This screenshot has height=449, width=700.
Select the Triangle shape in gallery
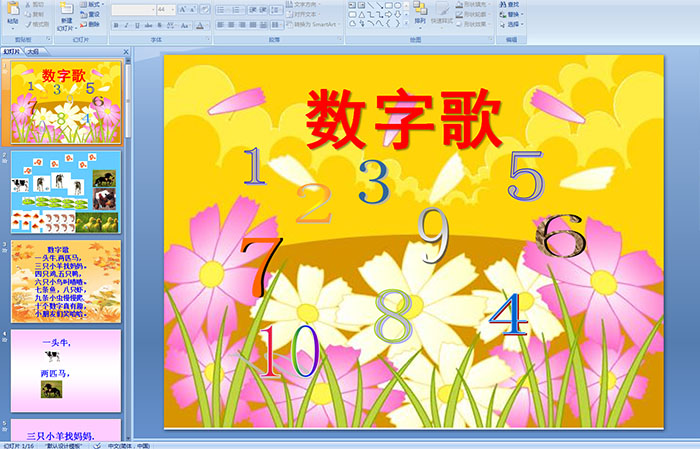coord(362,14)
